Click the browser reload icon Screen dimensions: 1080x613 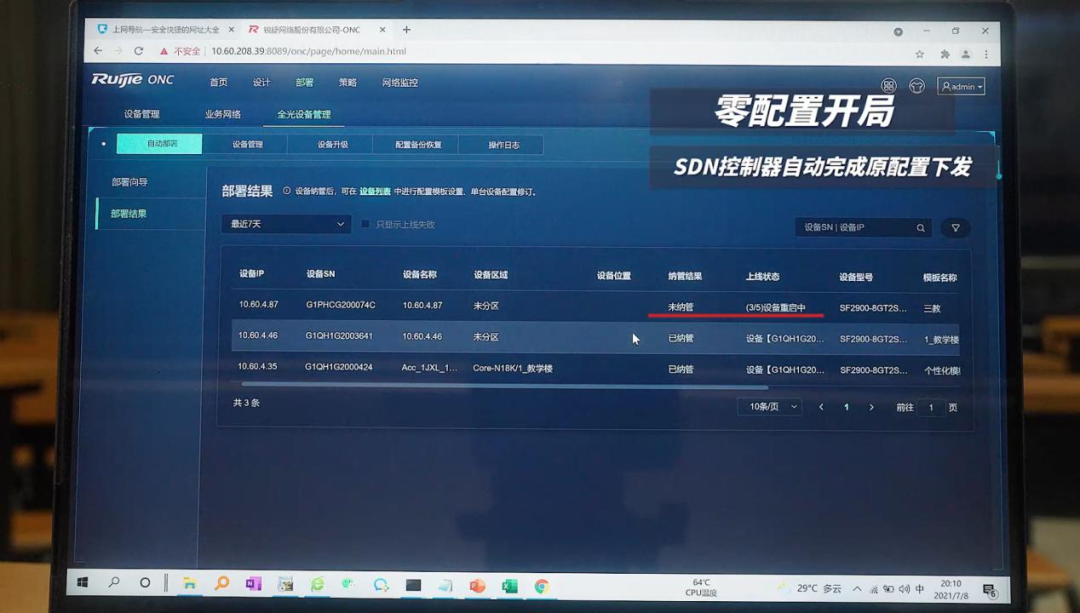[x=139, y=51]
